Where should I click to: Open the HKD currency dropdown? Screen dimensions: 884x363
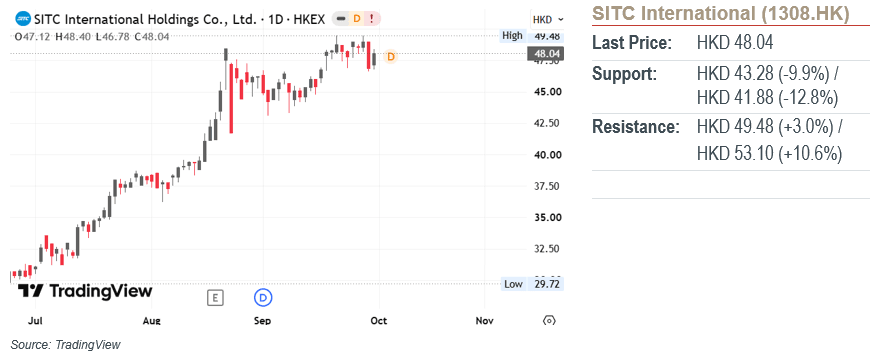pos(548,20)
